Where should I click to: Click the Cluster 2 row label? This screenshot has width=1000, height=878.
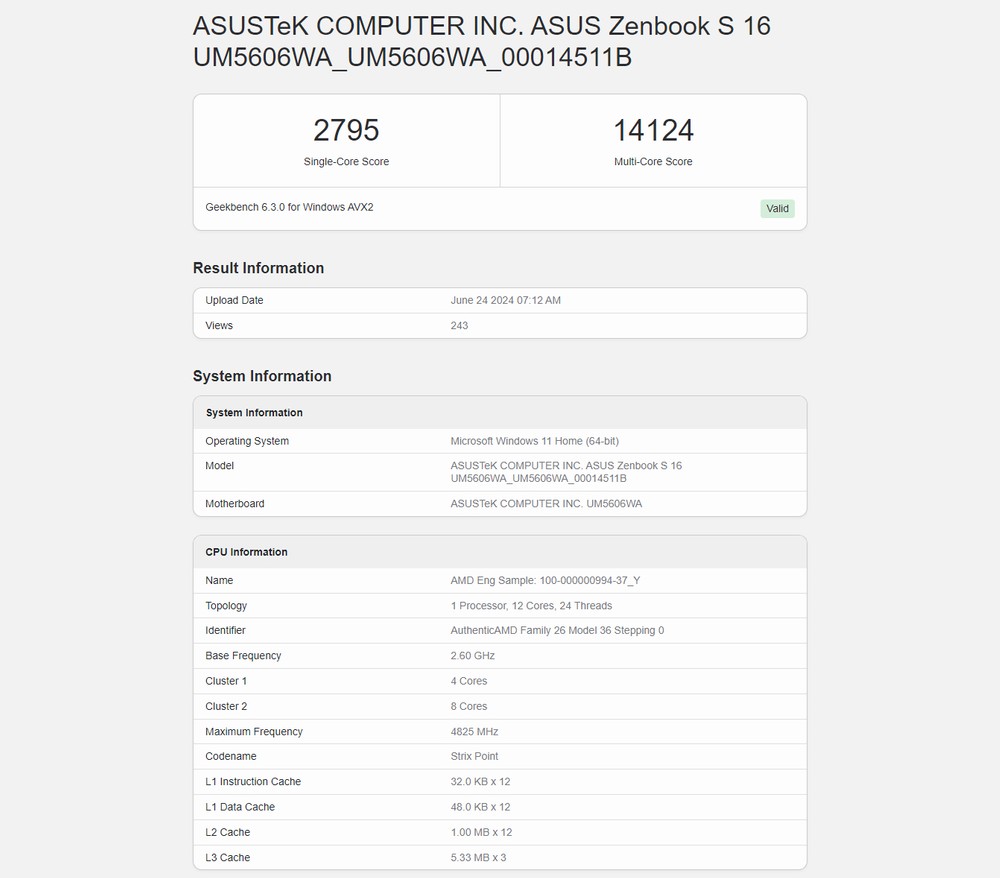pos(226,706)
